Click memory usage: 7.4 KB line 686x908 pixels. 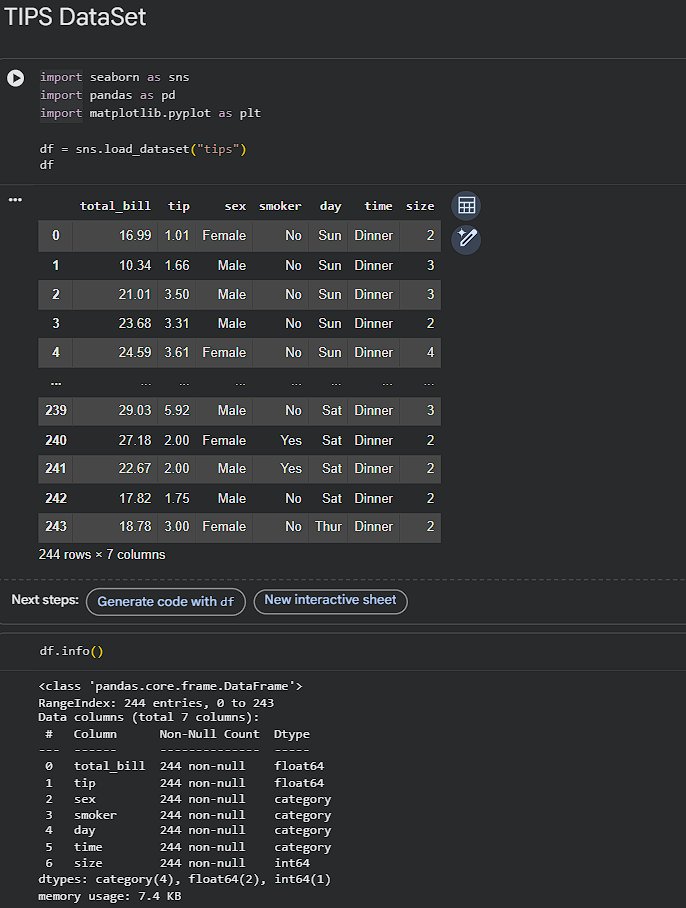pyautogui.click(x=110, y=896)
